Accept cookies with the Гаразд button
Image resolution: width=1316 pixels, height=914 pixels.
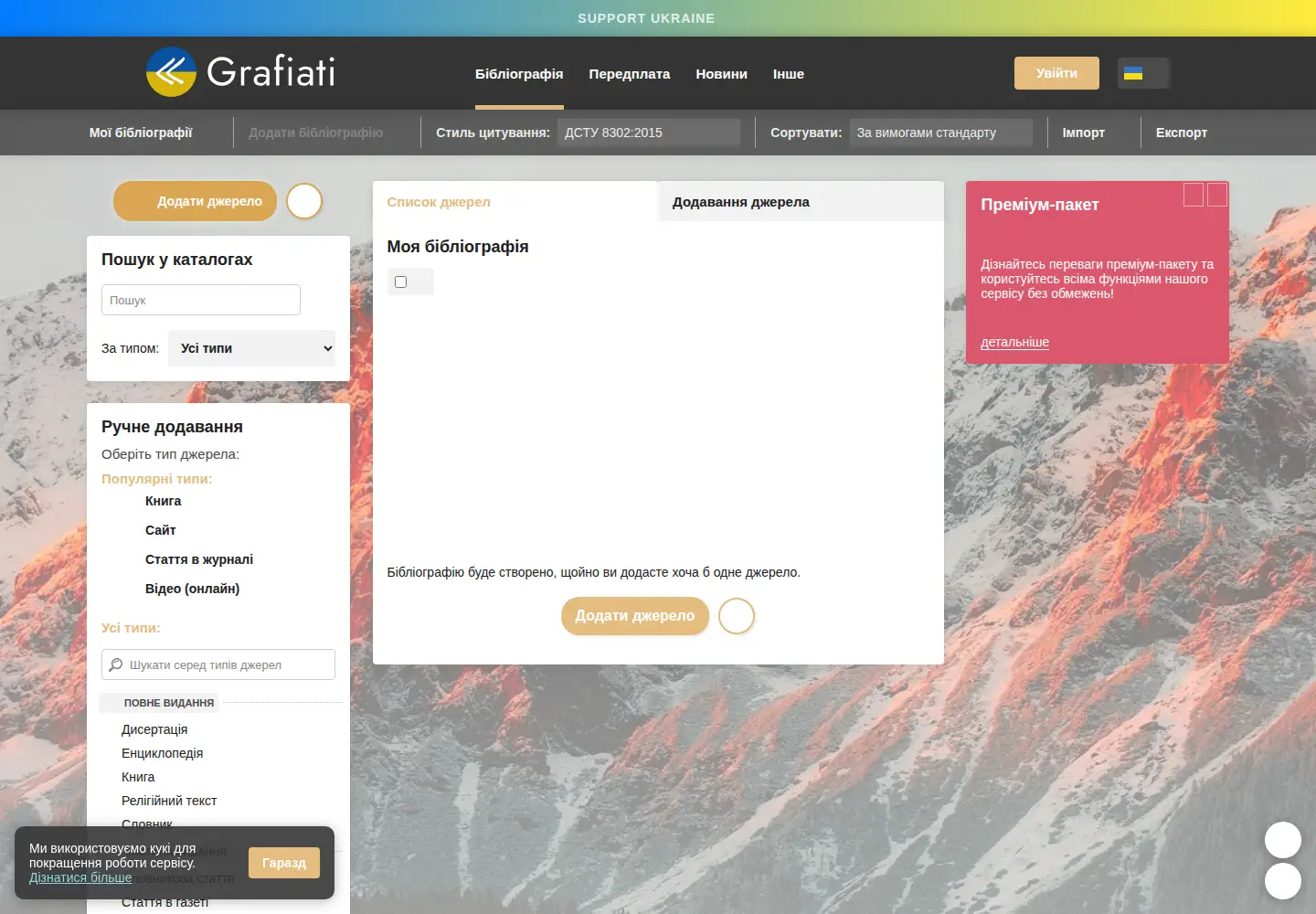point(284,863)
